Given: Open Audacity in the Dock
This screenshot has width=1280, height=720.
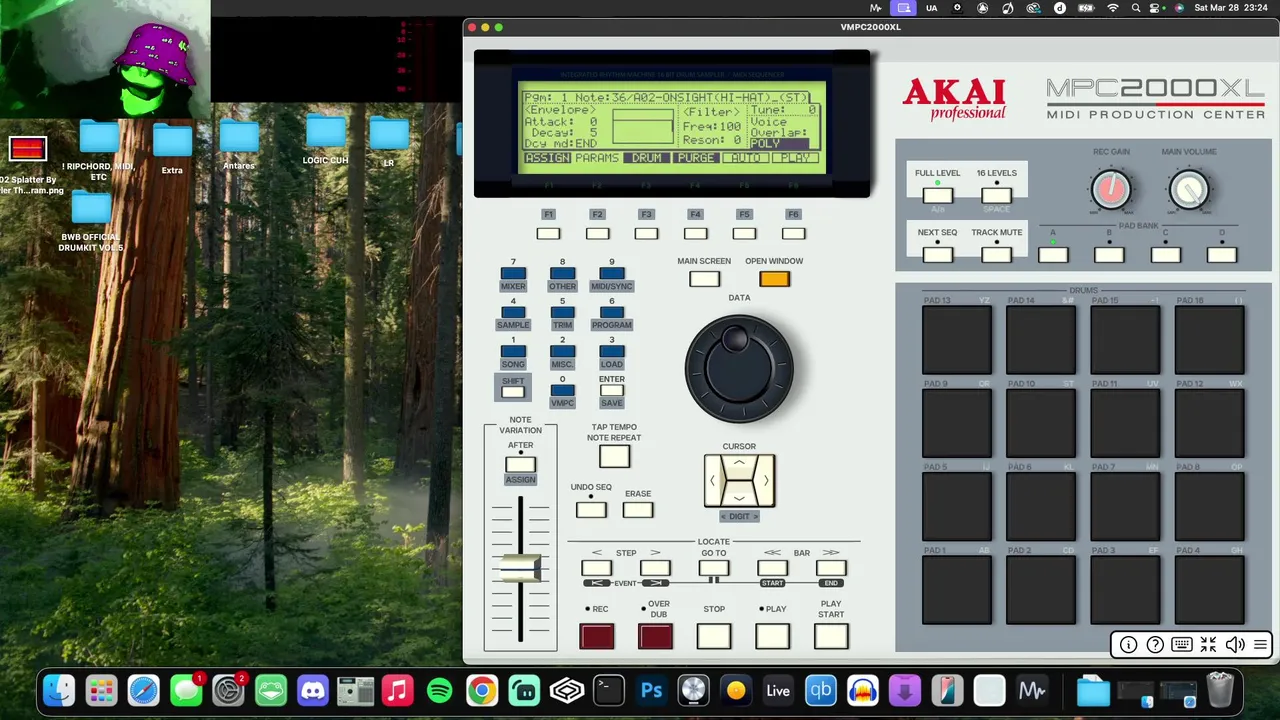Looking at the screenshot, I should [x=862, y=690].
